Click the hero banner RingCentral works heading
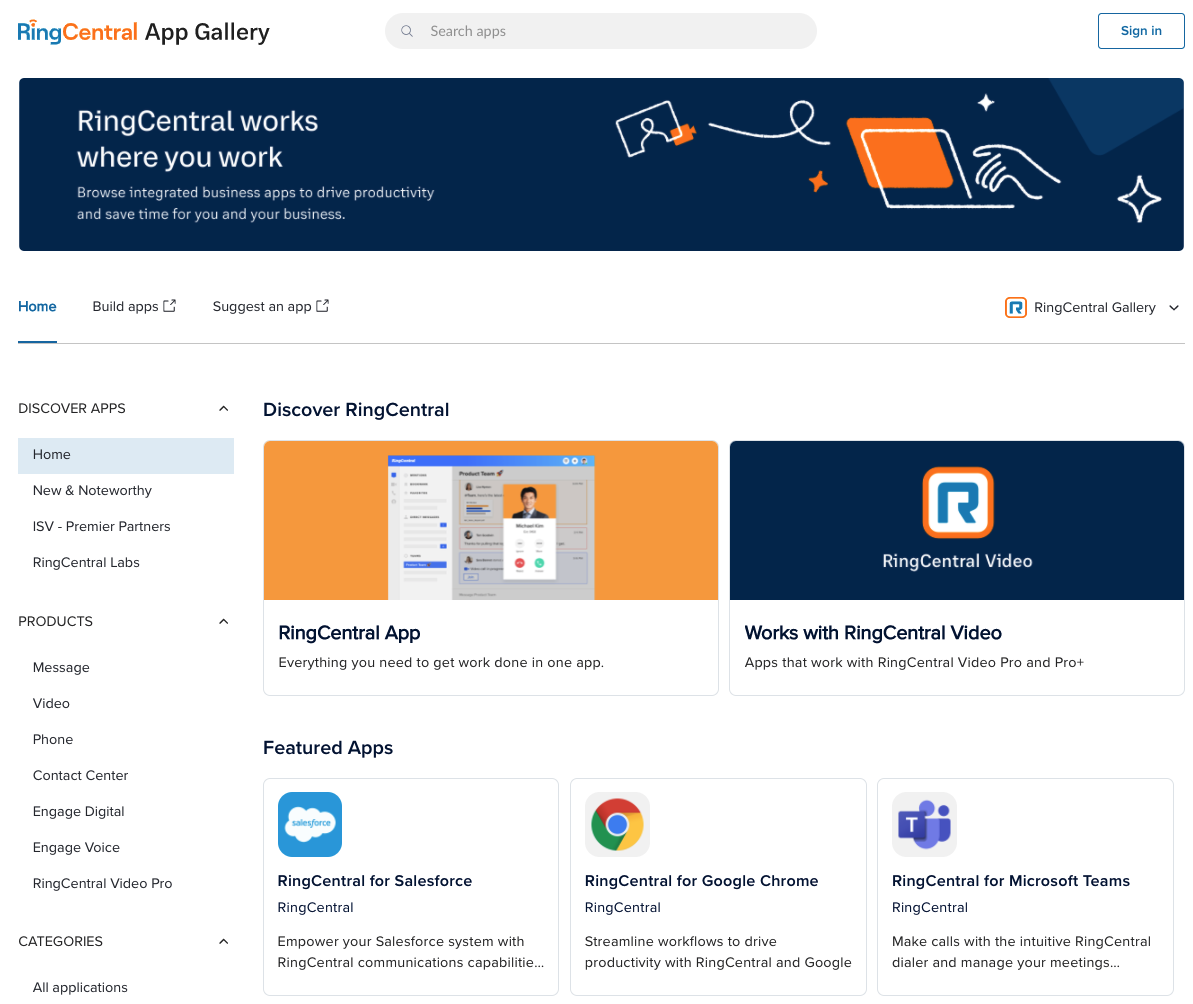The image size is (1193, 1004). [x=197, y=139]
